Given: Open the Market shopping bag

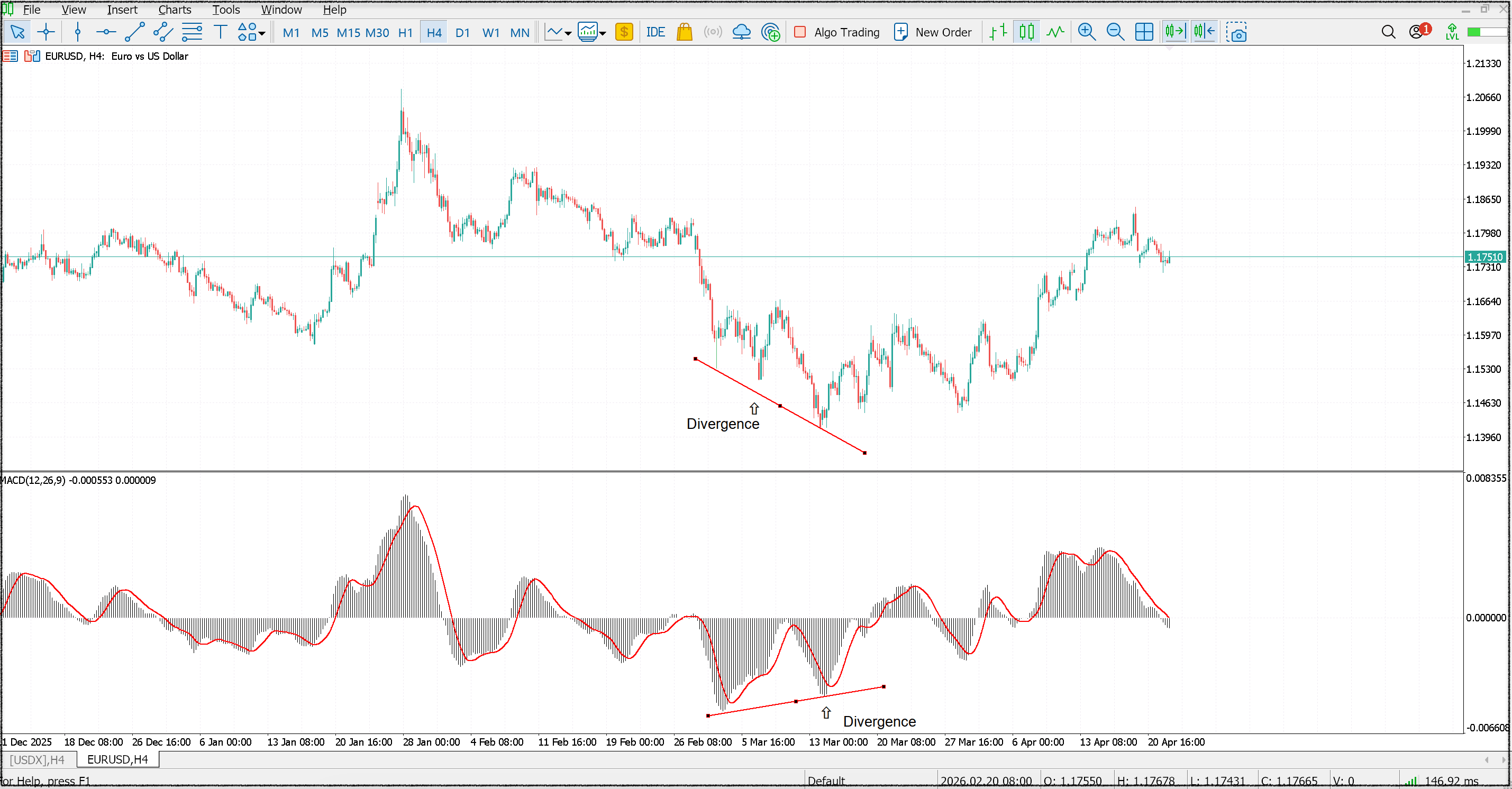Looking at the screenshot, I should click(x=685, y=32).
